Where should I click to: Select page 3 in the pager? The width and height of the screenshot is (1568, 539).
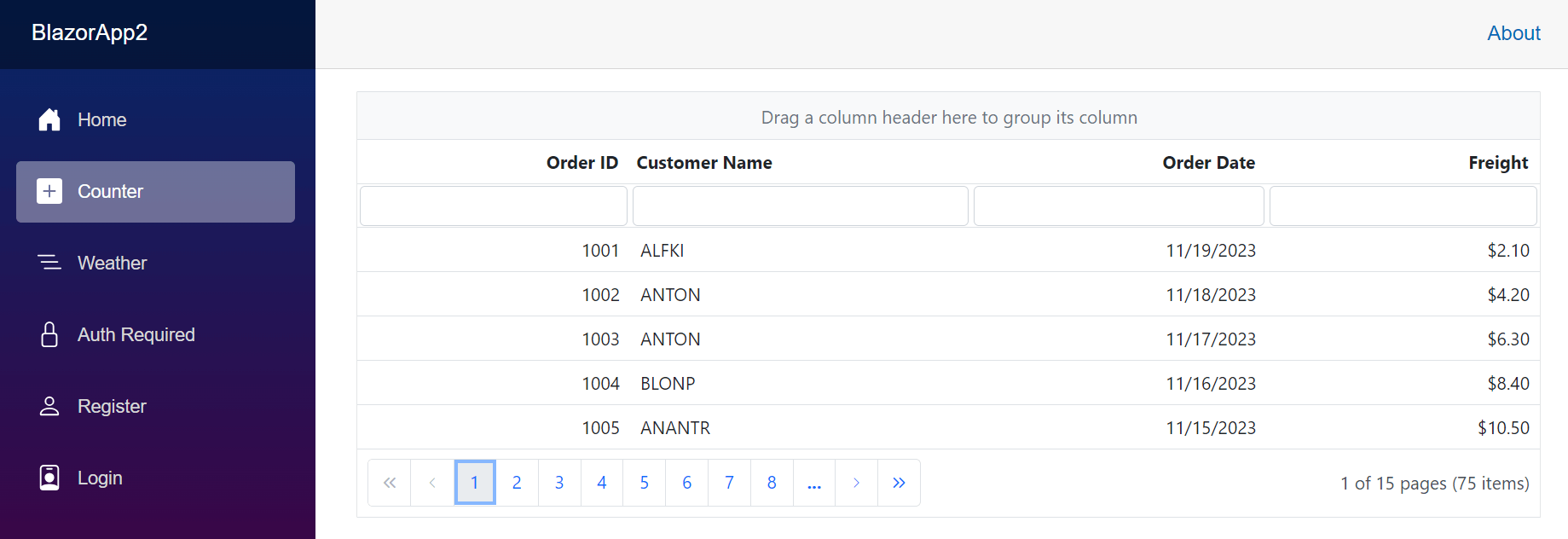pos(559,483)
